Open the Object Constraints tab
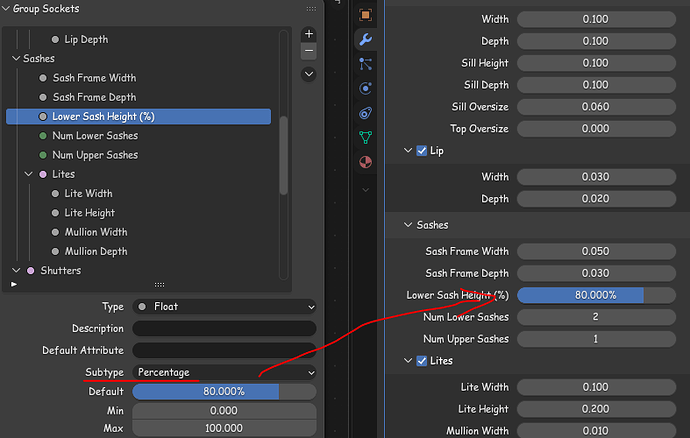690x438 pixels. click(x=365, y=113)
